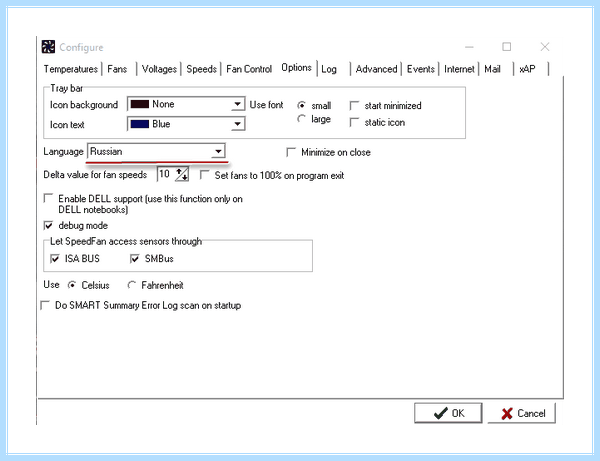Open the Advanced tab

tap(377, 69)
